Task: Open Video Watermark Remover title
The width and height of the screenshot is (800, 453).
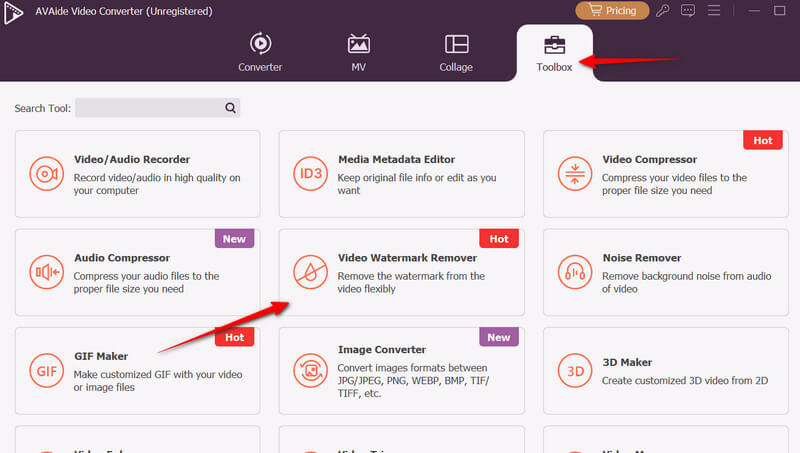Action: pos(407,258)
